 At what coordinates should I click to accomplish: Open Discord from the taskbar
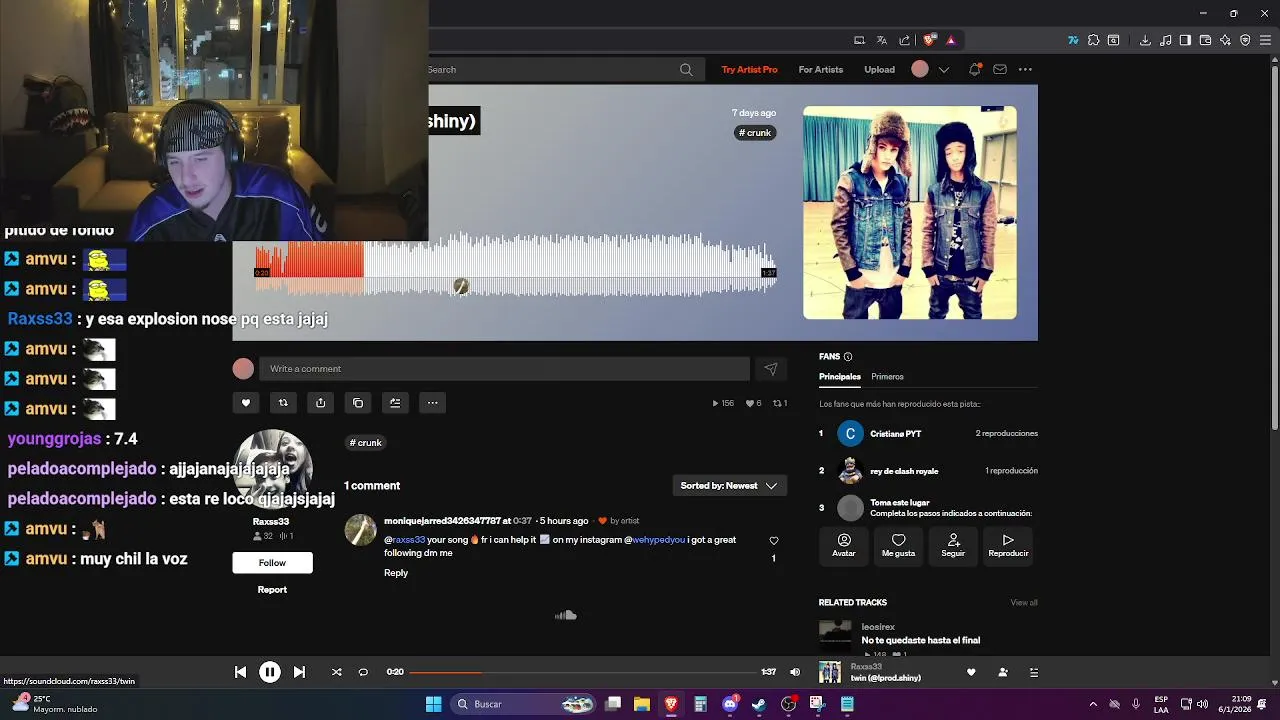pyautogui.click(x=730, y=704)
